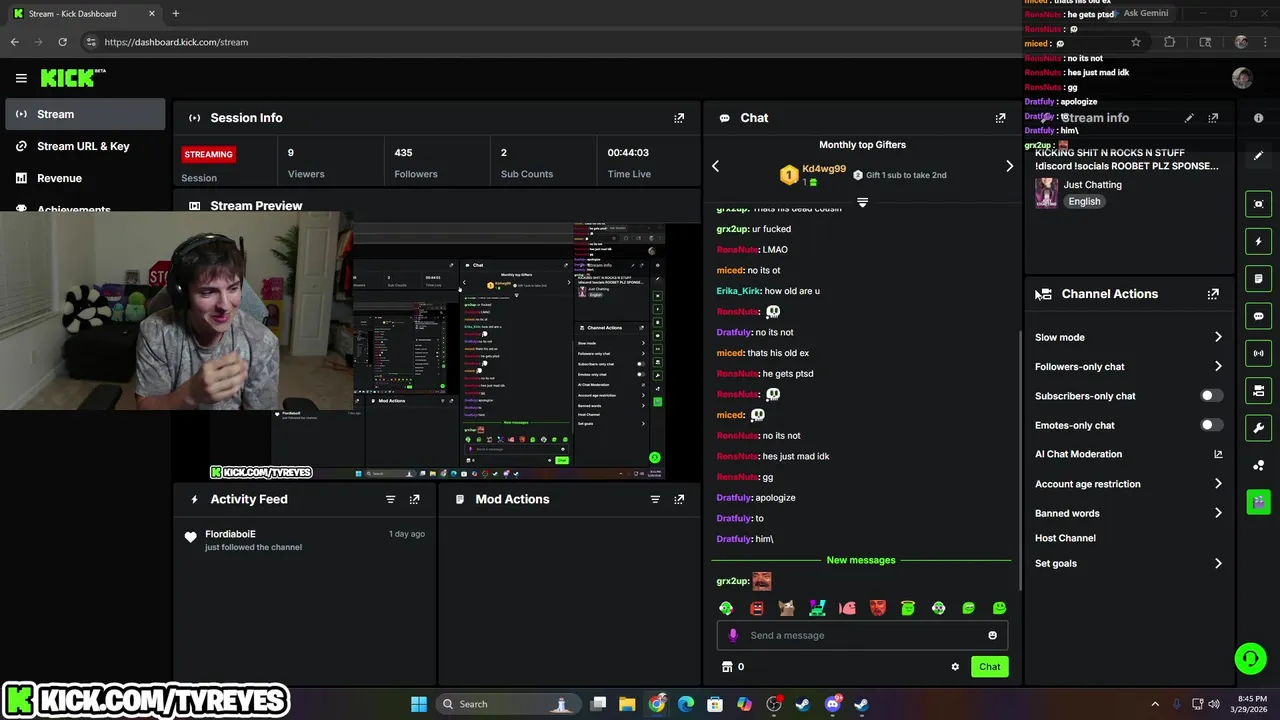Click the Kick logo
1280x720 pixels.
click(x=73, y=78)
